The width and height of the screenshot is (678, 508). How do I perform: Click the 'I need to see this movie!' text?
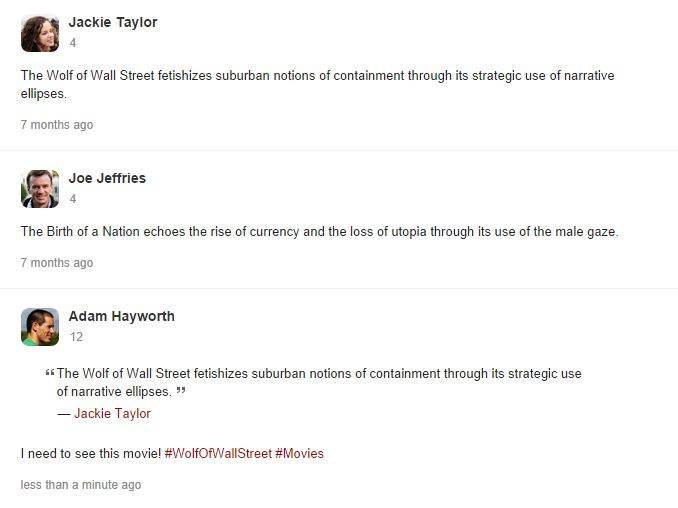tap(90, 453)
